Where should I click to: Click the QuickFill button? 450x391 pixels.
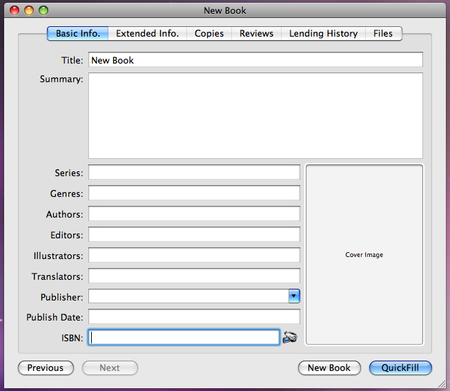pos(400,368)
